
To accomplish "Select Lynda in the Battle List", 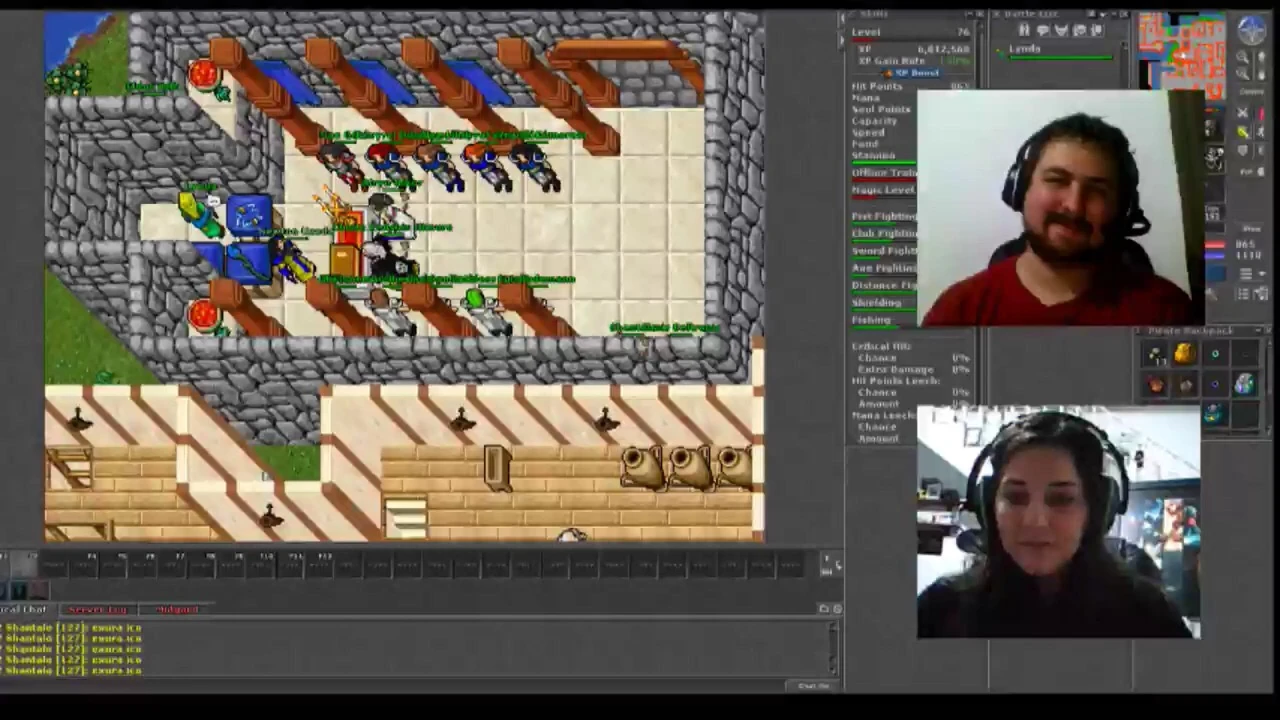I will tap(1056, 51).
